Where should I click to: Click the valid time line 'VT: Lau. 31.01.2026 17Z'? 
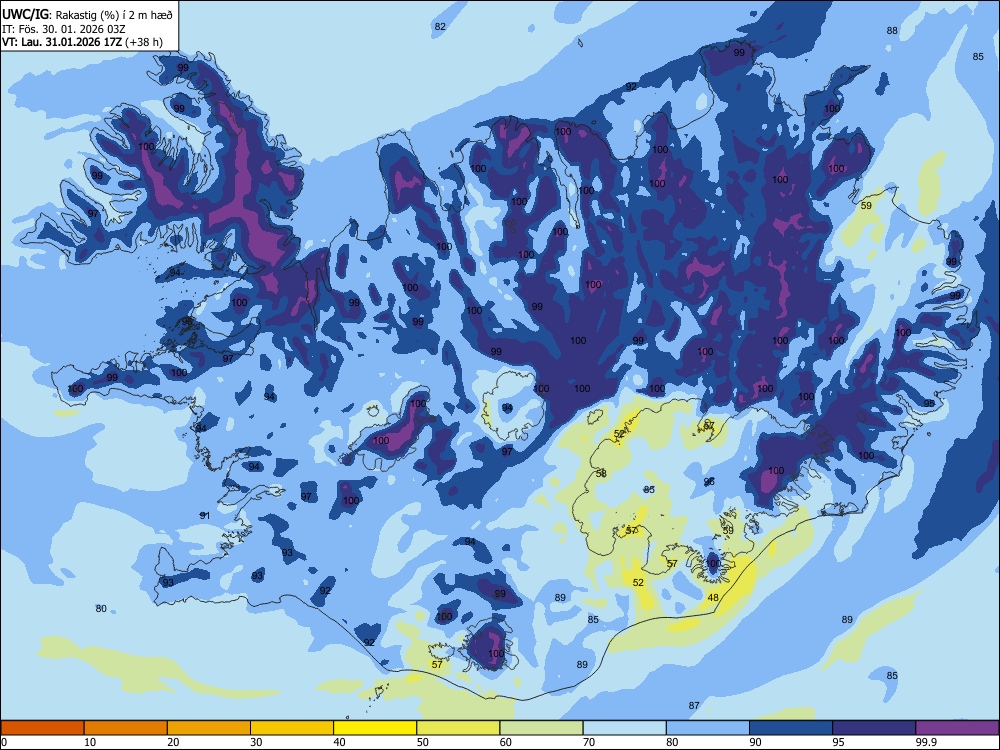coord(62,42)
